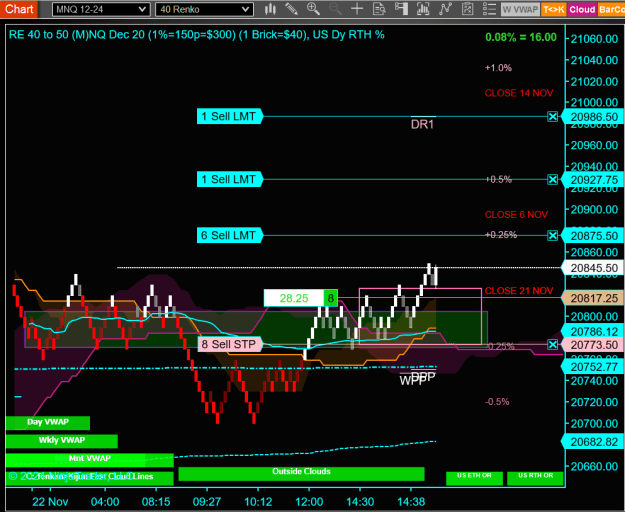625x512 pixels.
Task: Open the MNQ 12-24 instrument dropdown
Action: coord(101,9)
